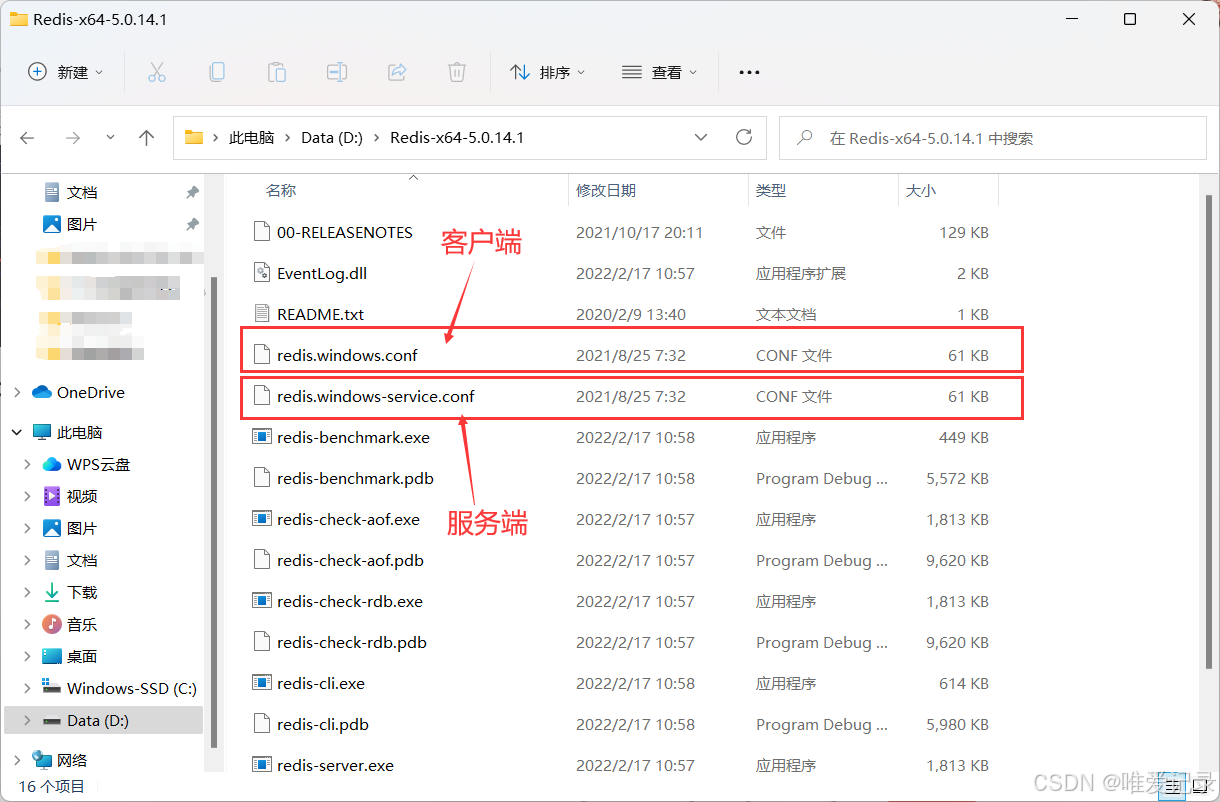1220x802 pixels.
Task: Click the redis-check-aof.exe application icon
Action: point(262,519)
